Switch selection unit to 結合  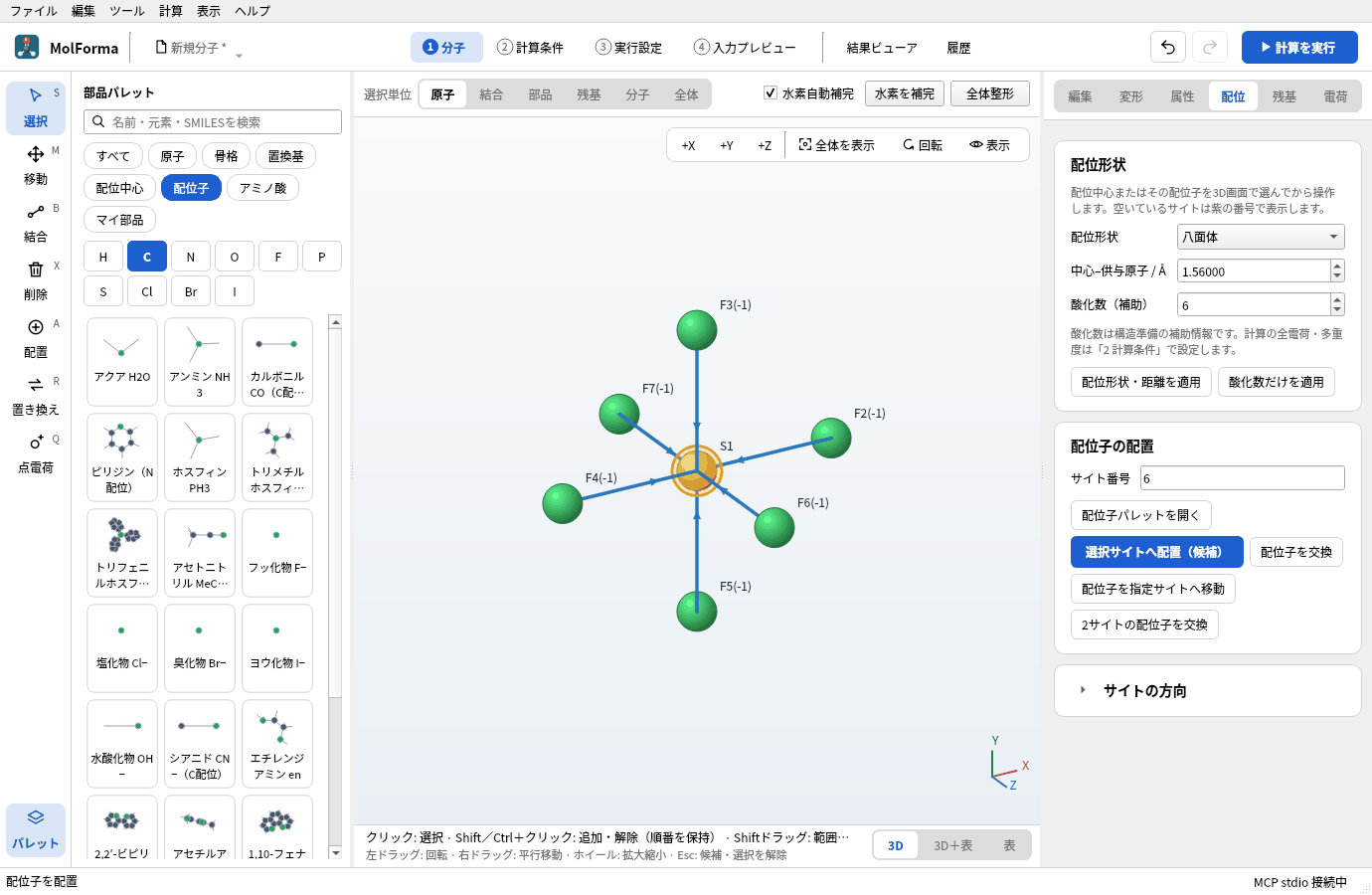[491, 94]
